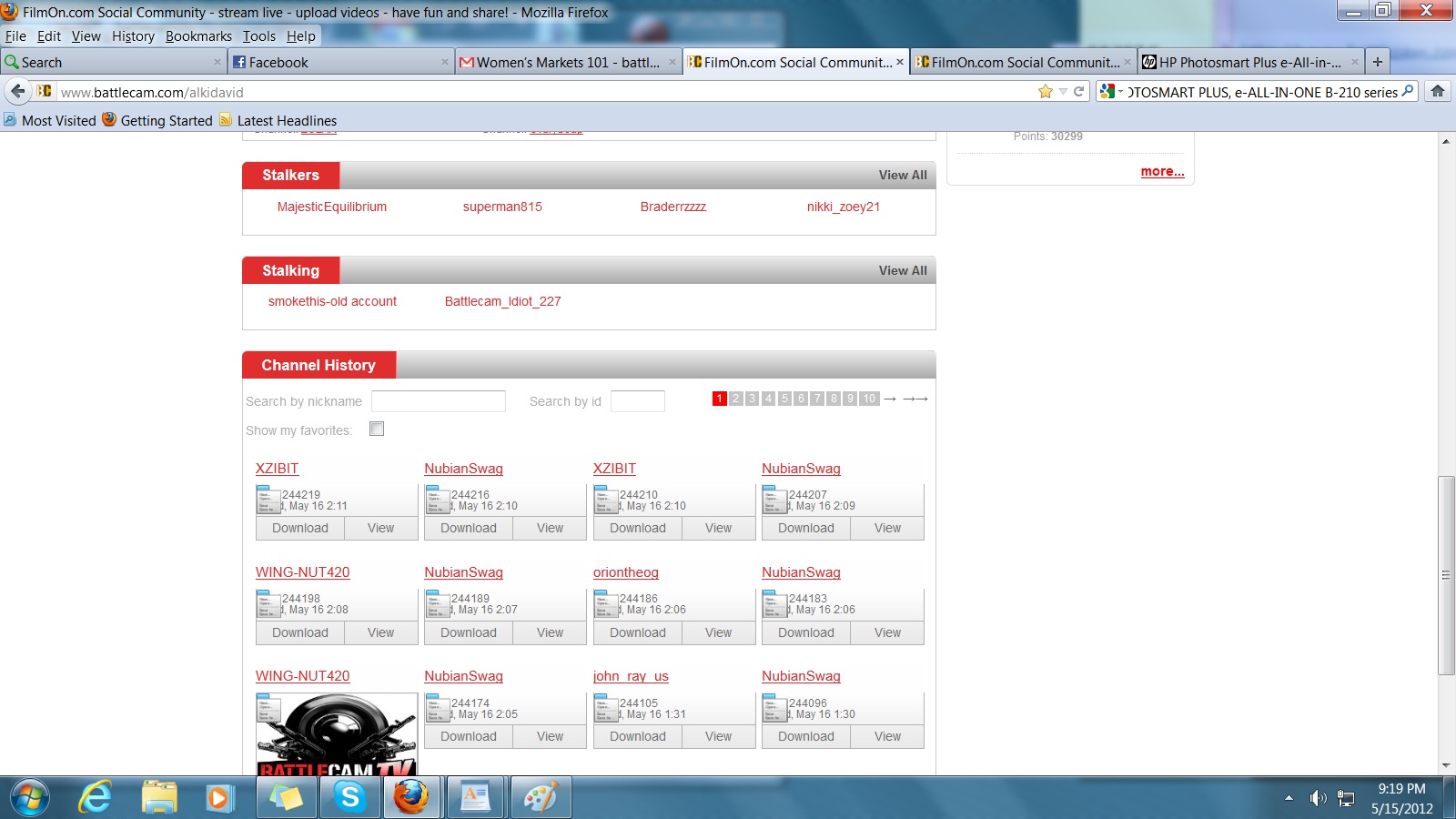Close the Women's Markets 101 tab
The width and height of the screenshot is (1456, 819).
(x=672, y=62)
